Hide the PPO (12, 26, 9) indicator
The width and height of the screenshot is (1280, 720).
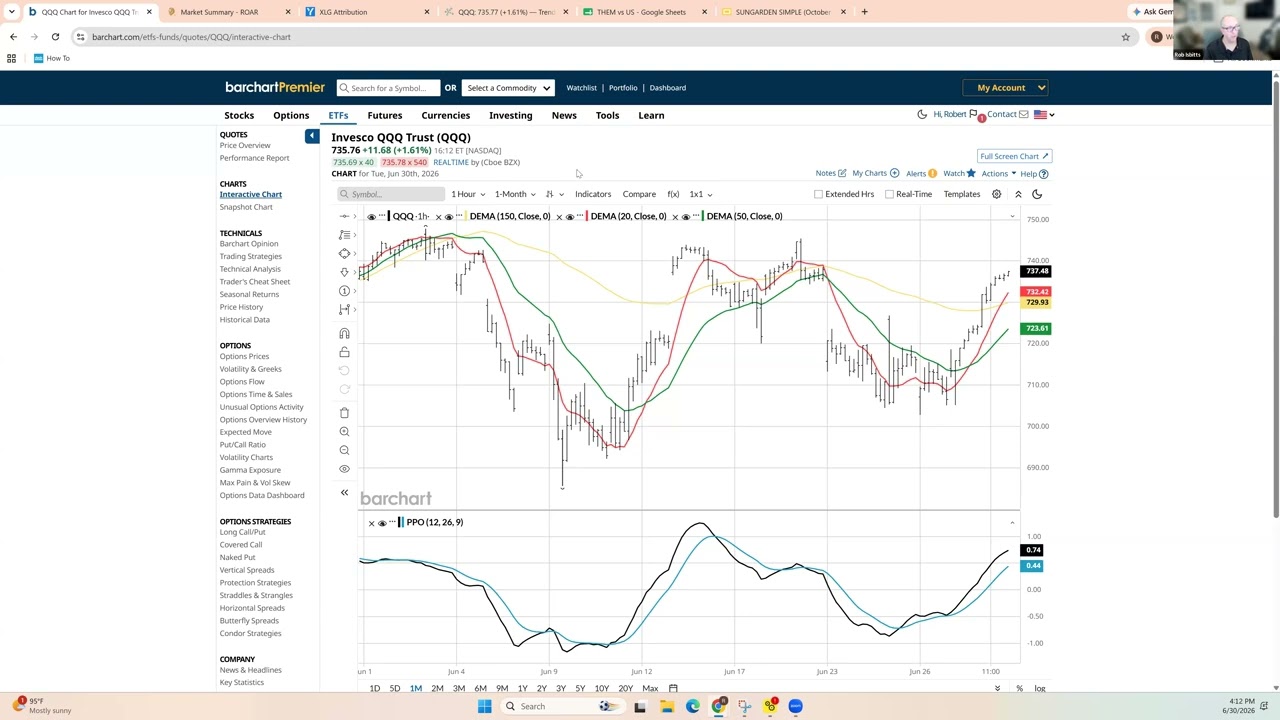click(382, 523)
